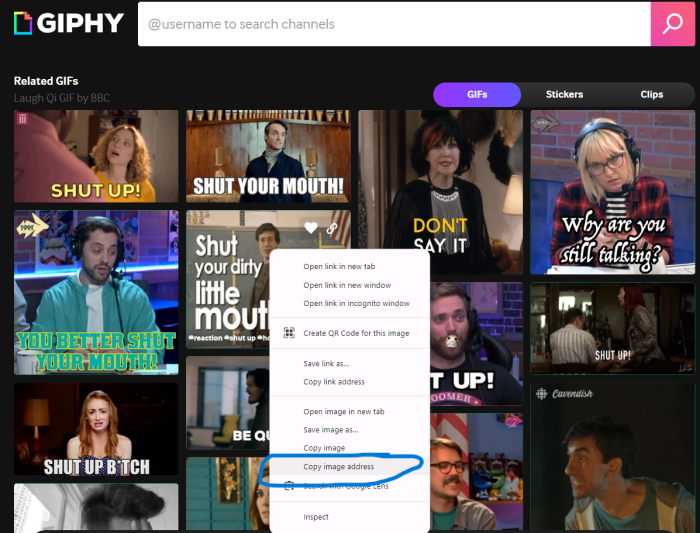Open the mustache man with glasses GIF
700x533 pixels.
pyautogui.click(x=476, y=471)
